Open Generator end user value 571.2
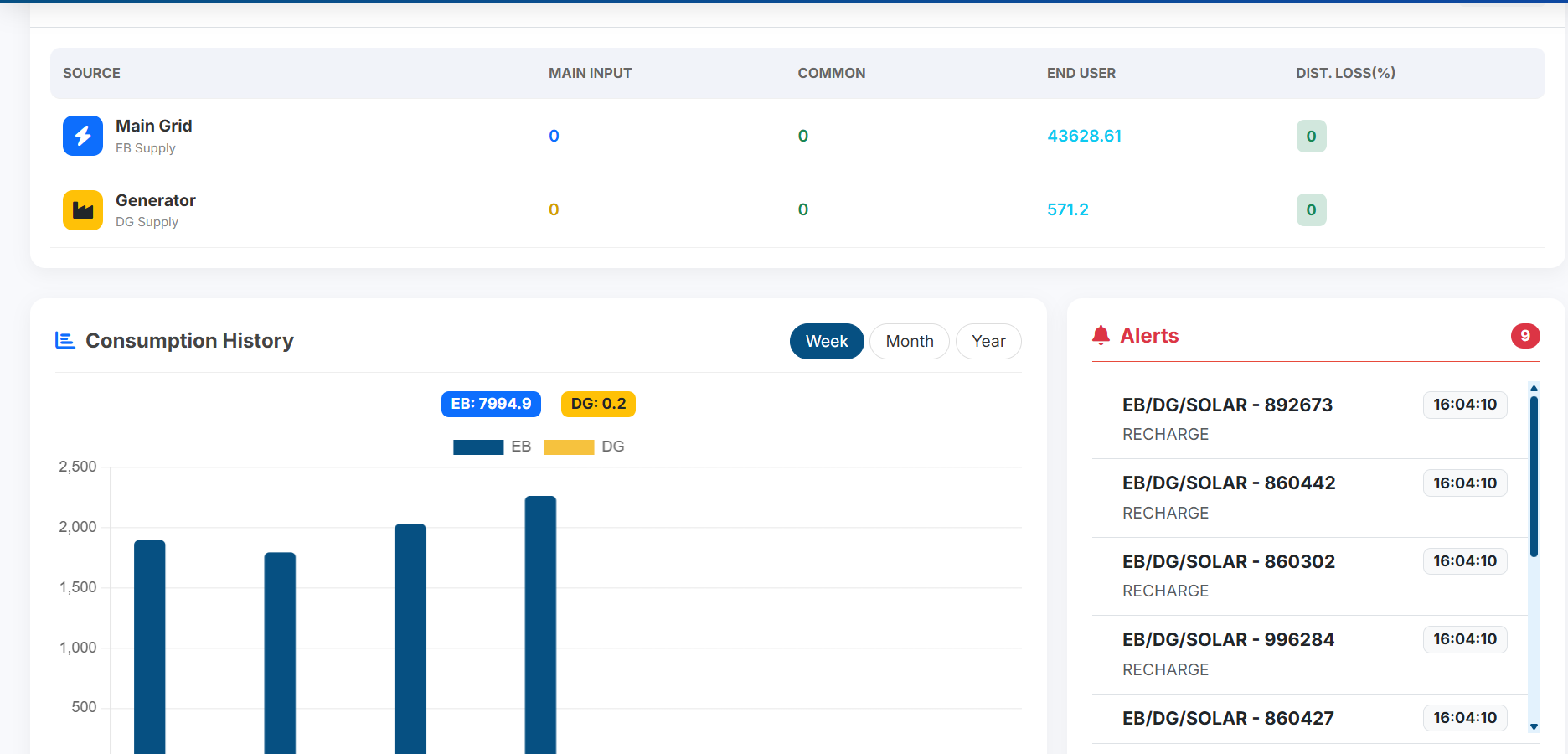Image resolution: width=1568 pixels, height=754 pixels. (x=1067, y=210)
